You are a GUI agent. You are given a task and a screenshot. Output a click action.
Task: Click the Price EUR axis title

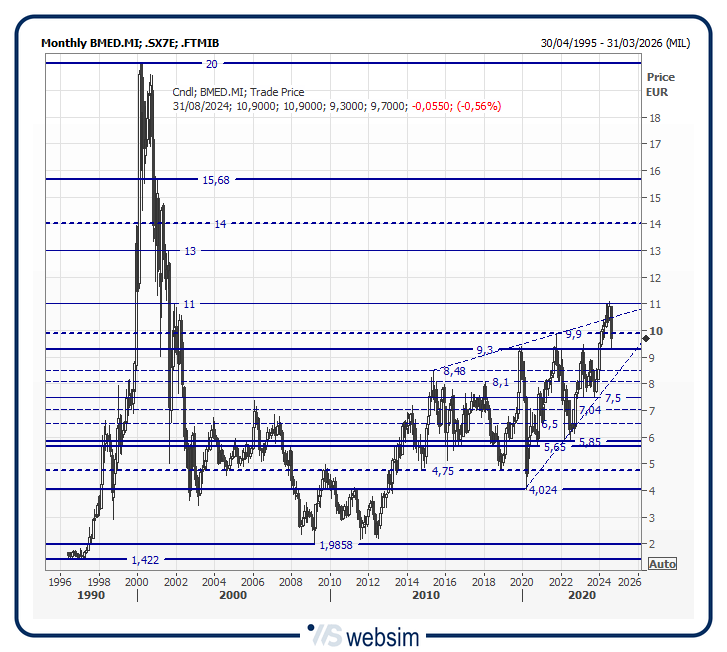[660, 84]
